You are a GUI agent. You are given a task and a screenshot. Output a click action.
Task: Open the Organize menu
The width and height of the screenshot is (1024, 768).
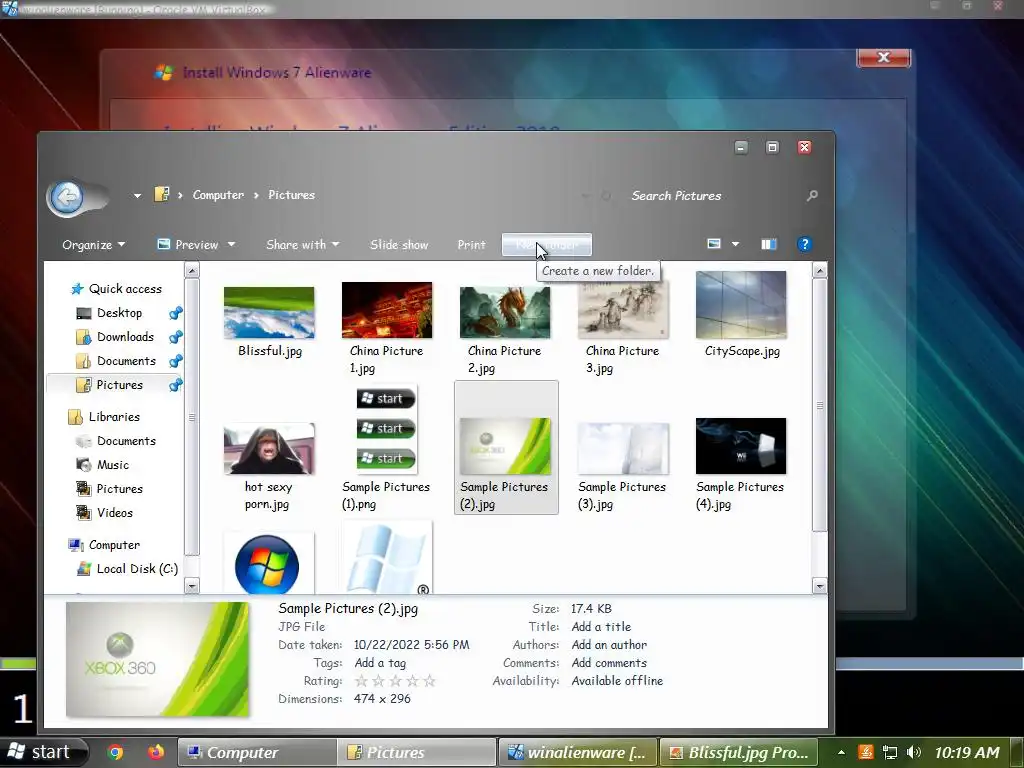[93, 245]
